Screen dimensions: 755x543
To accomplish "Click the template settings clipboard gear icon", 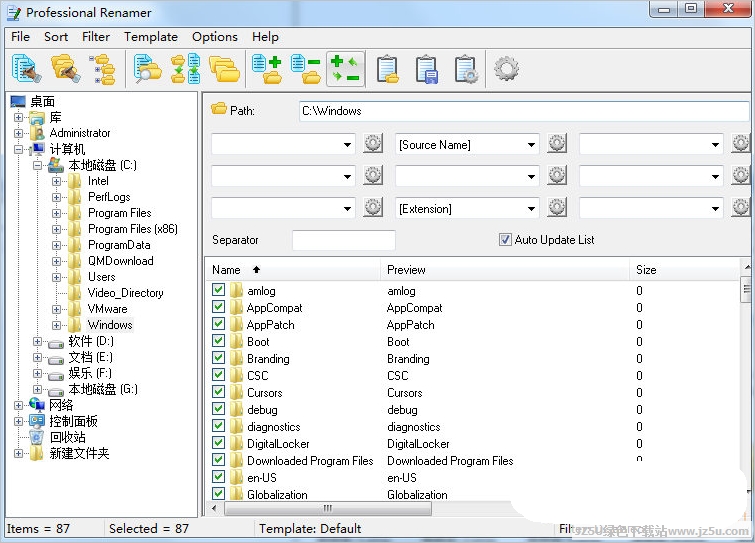I will point(466,70).
